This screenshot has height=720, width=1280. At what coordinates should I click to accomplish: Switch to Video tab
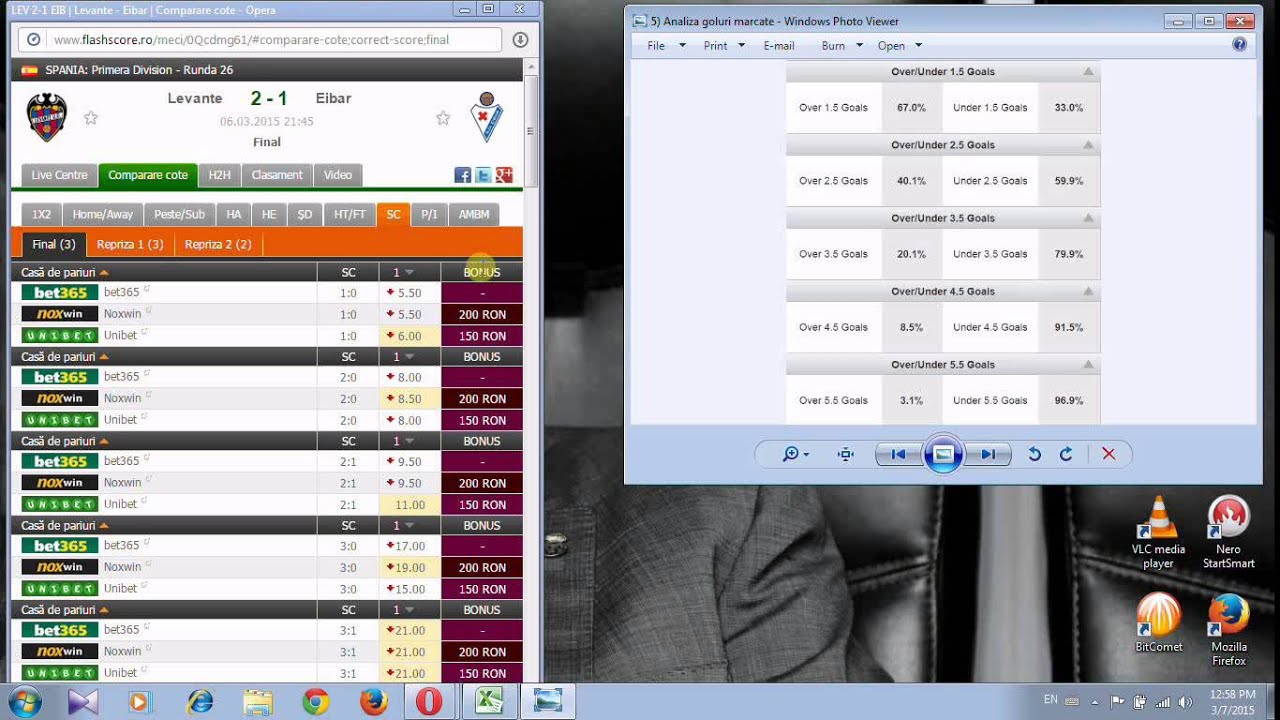pyautogui.click(x=338, y=175)
